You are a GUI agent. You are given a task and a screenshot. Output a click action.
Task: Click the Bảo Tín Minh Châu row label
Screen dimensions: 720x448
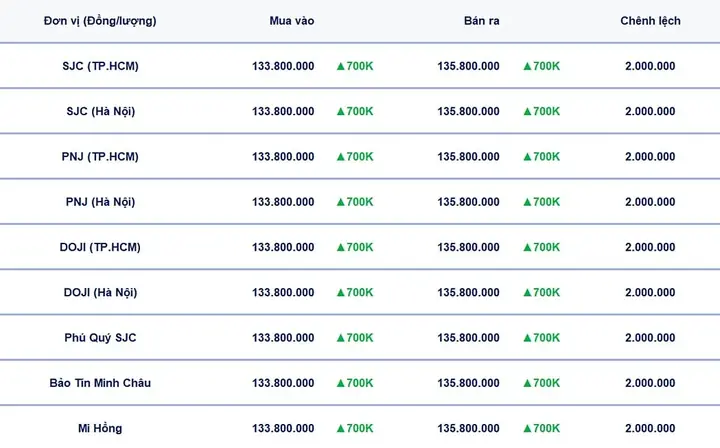coord(100,383)
